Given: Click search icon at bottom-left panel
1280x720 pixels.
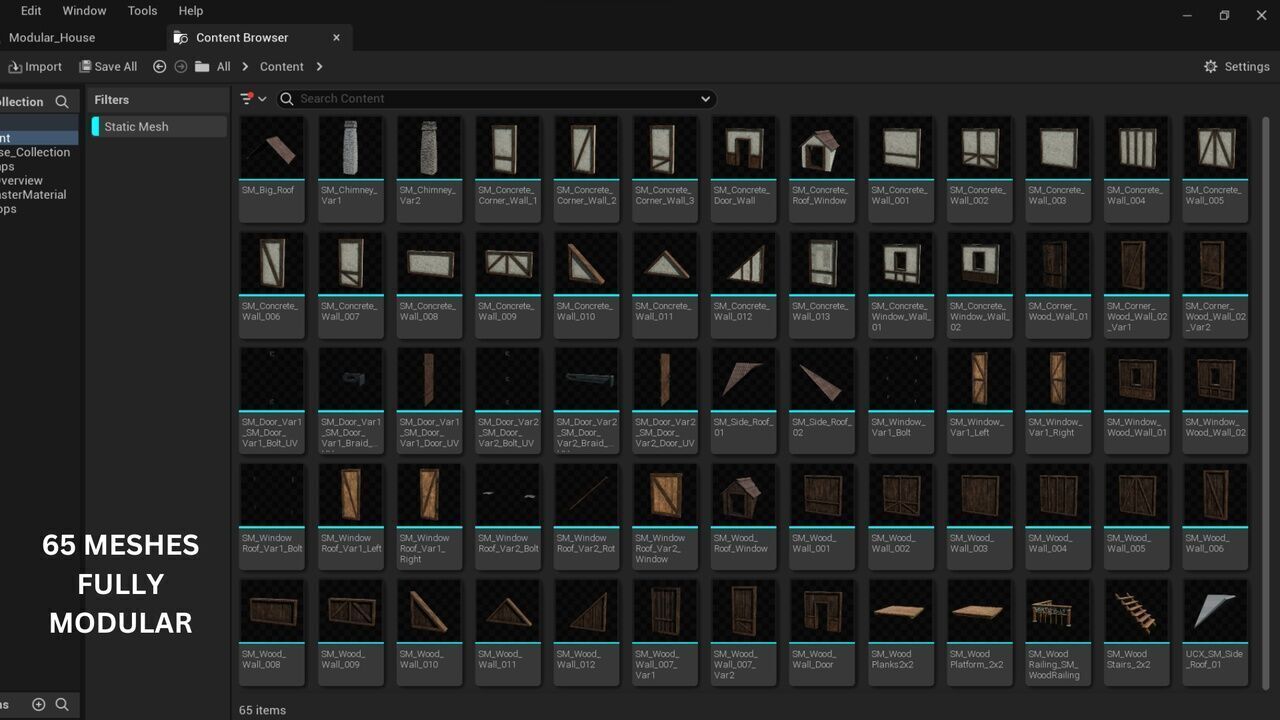Looking at the screenshot, I should point(62,705).
